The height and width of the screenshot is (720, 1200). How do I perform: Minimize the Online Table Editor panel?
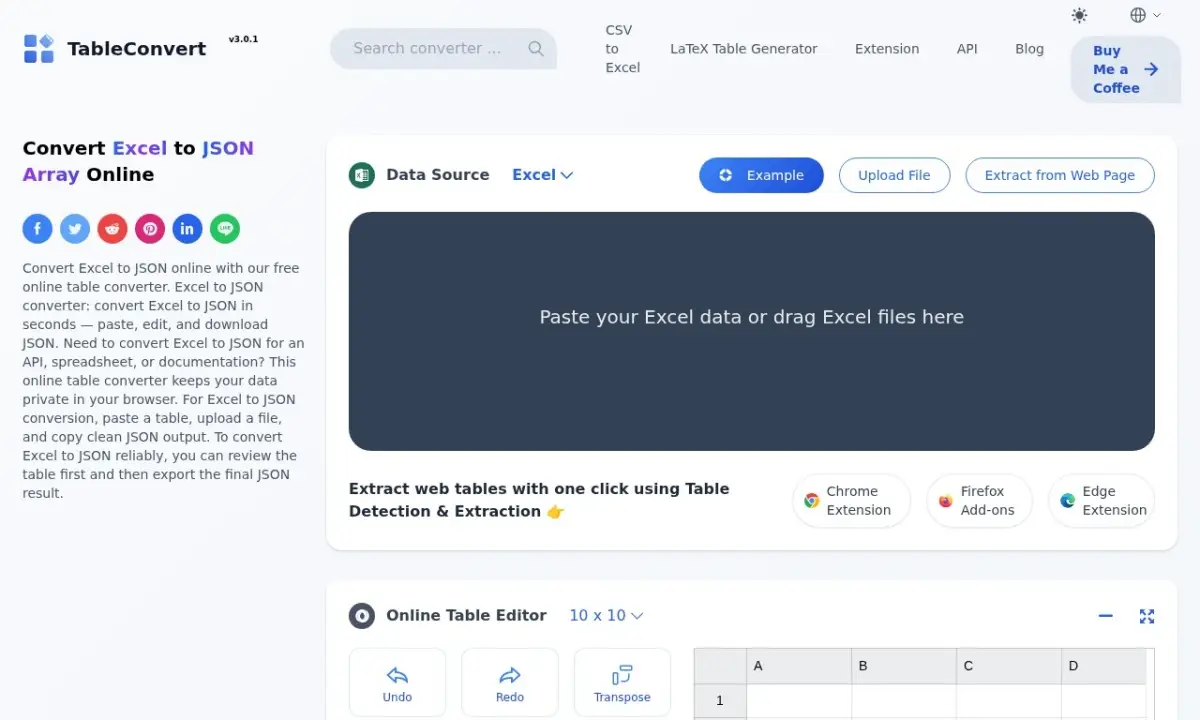[x=1106, y=616]
